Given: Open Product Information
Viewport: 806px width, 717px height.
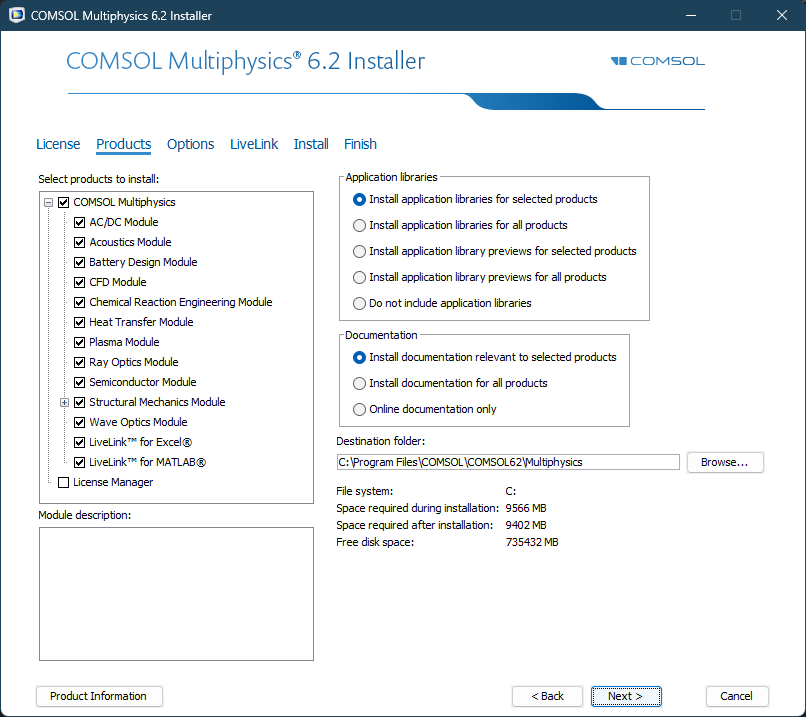Looking at the screenshot, I should tap(98, 696).
